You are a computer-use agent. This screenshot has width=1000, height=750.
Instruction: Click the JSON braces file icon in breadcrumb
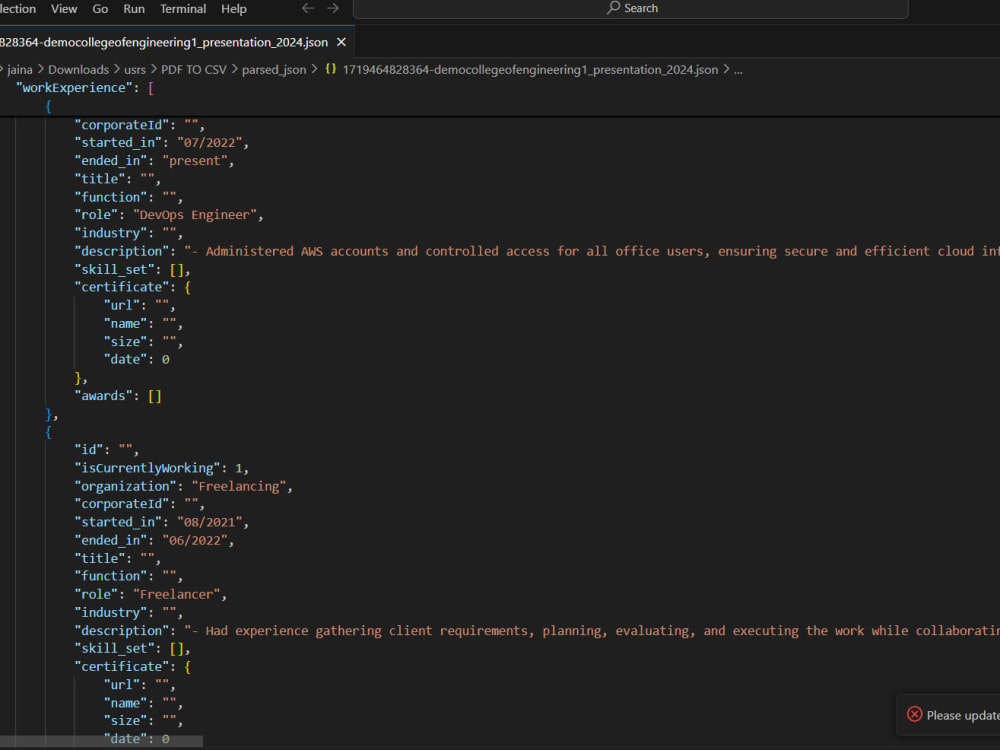330,69
